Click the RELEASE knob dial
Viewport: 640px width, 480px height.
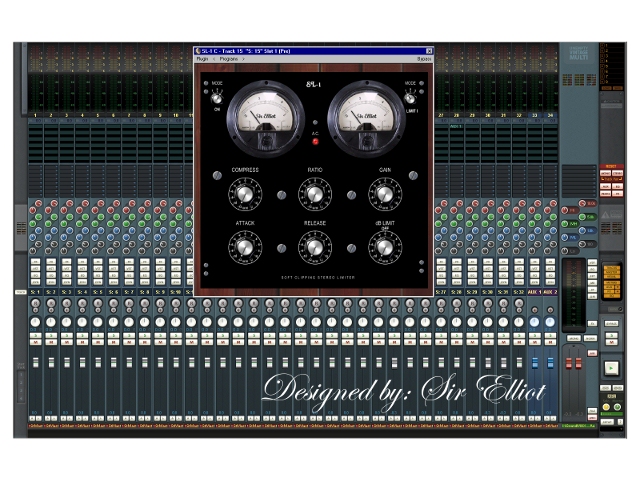click(x=315, y=247)
